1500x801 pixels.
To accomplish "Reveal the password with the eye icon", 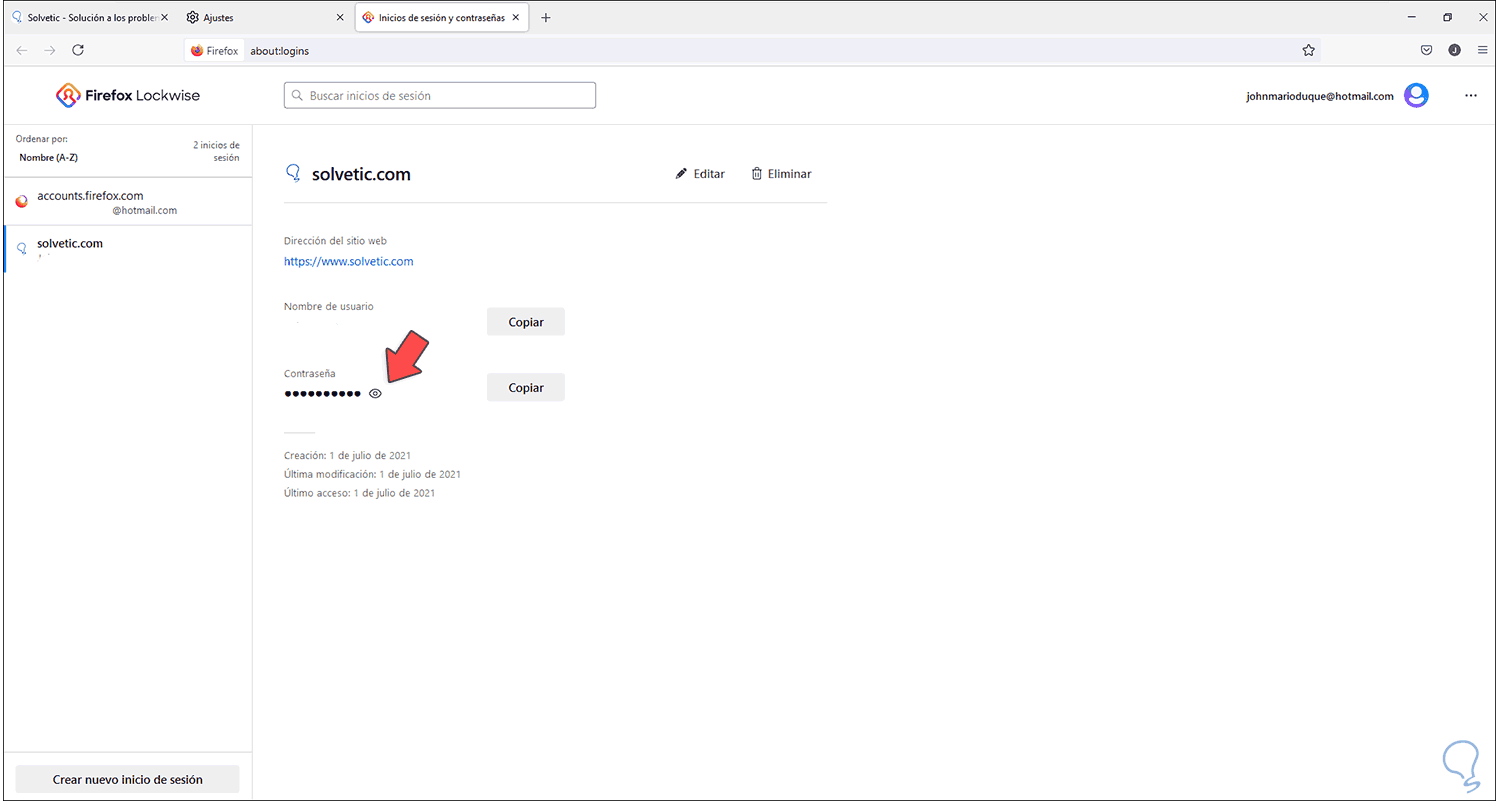I will (x=375, y=394).
